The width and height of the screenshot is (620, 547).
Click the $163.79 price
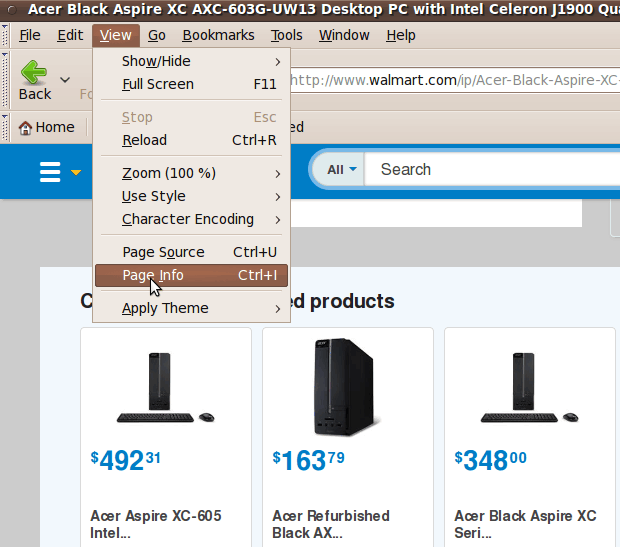click(308, 461)
